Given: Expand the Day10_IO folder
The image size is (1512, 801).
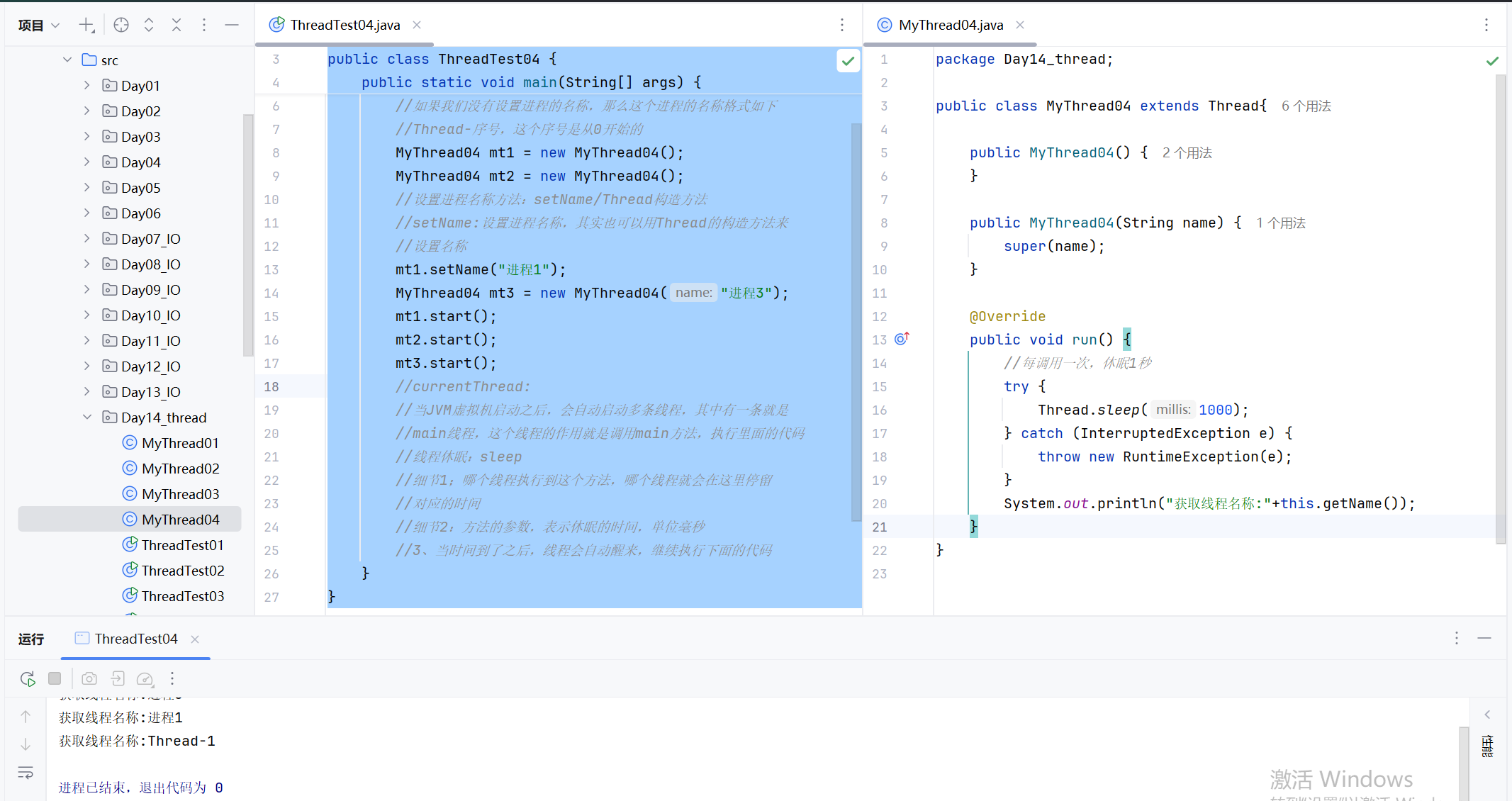Looking at the screenshot, I should pos(86,315).
